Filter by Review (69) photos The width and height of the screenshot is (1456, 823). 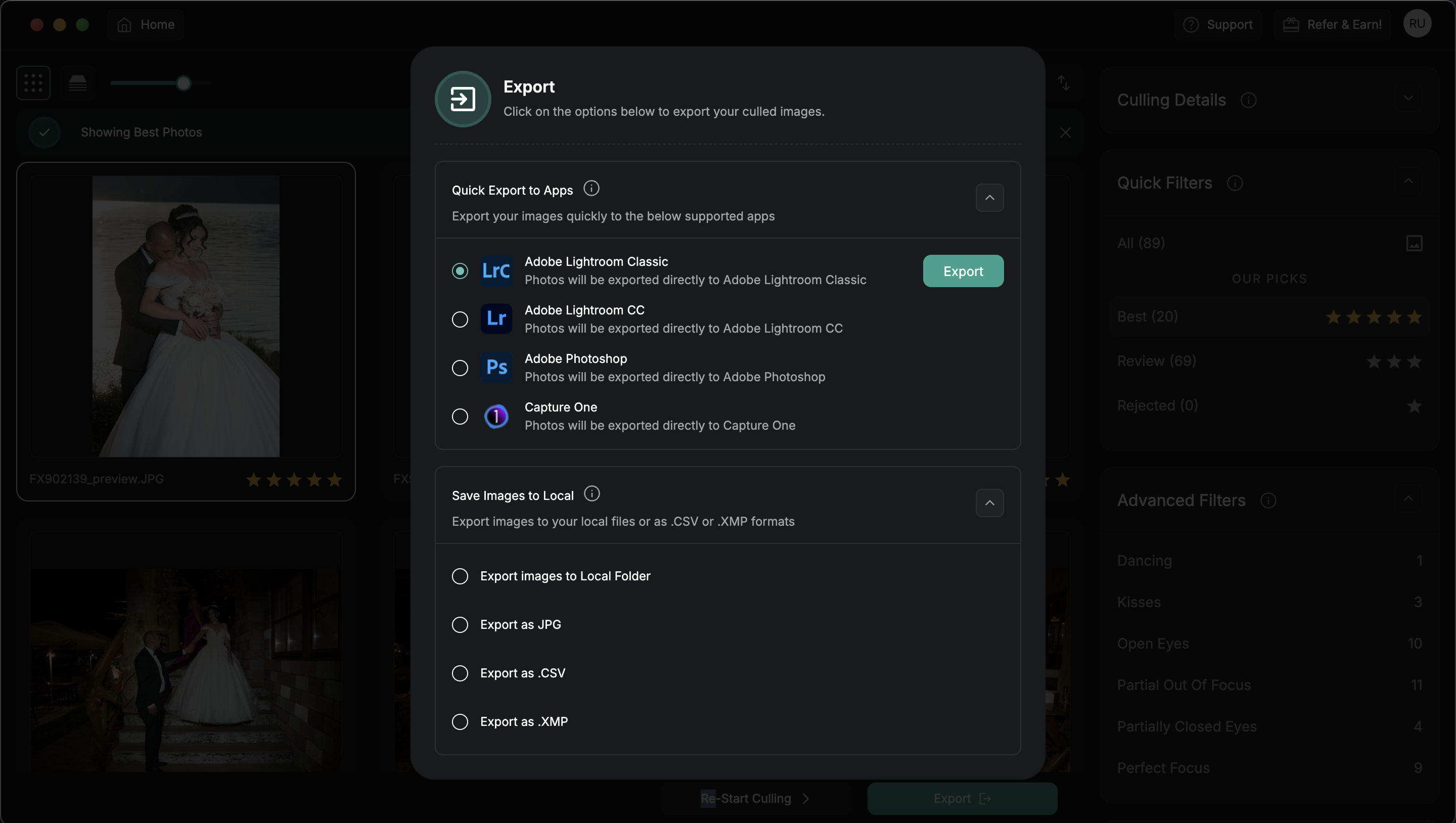[1269, 361]
